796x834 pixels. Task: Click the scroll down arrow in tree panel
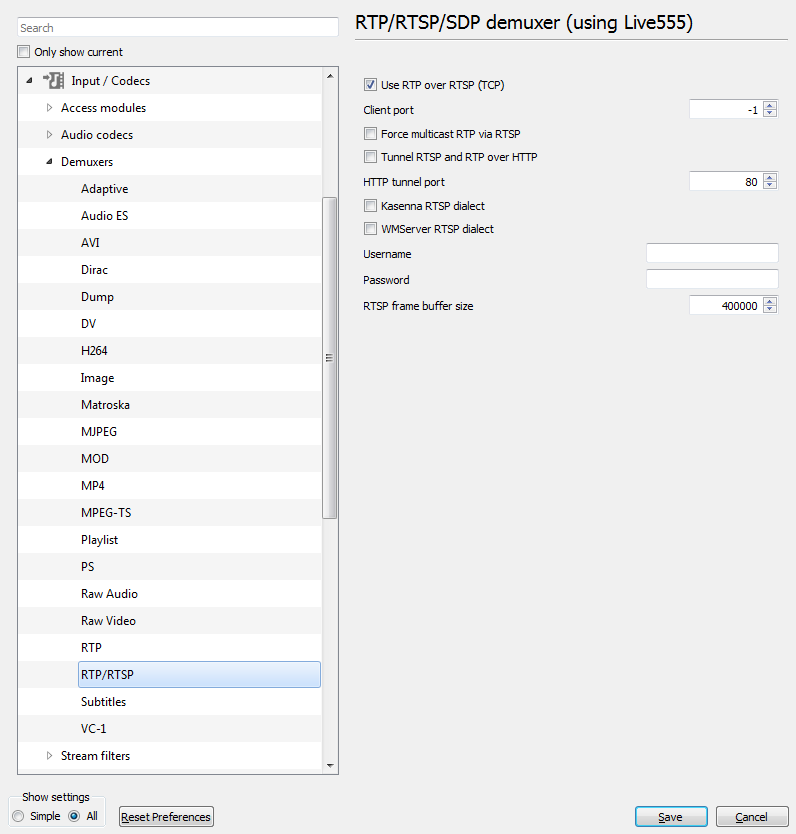click(x=330, y=765)
